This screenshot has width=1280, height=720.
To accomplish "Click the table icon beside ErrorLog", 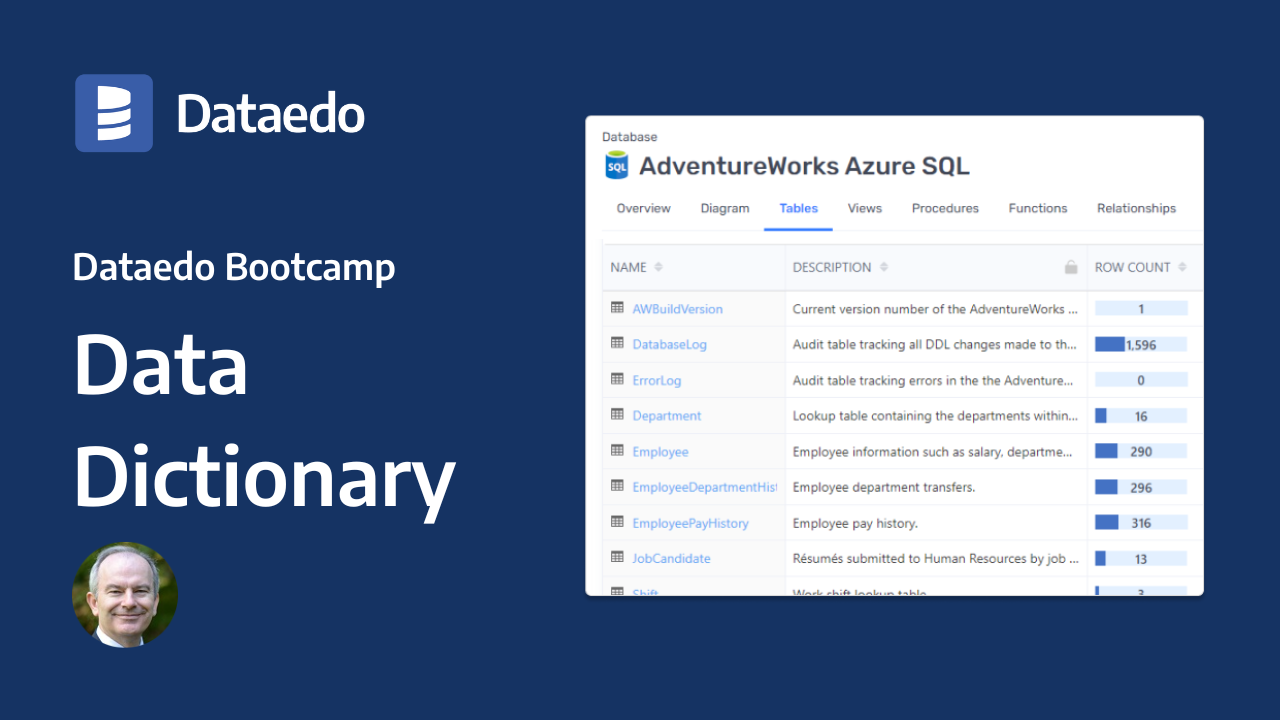I will point(617,379).
